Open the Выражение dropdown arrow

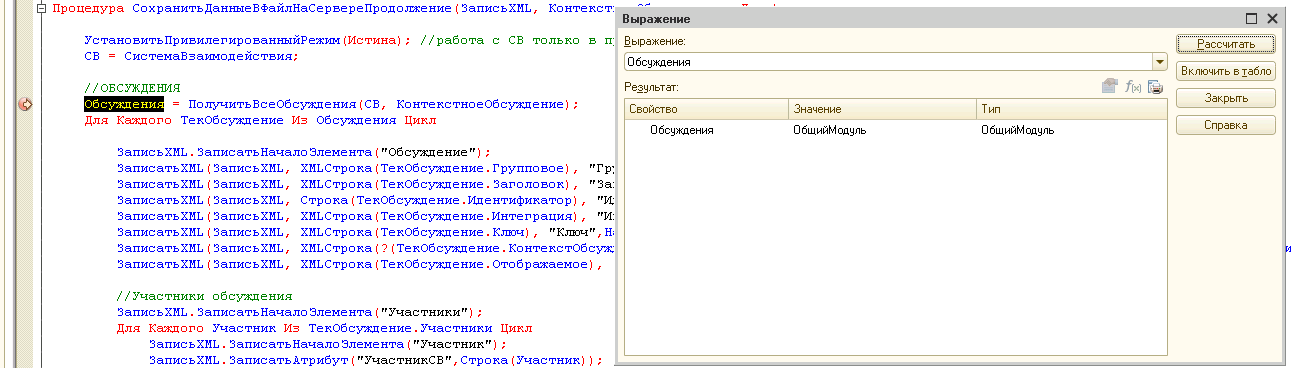[x=1159, y=62]
